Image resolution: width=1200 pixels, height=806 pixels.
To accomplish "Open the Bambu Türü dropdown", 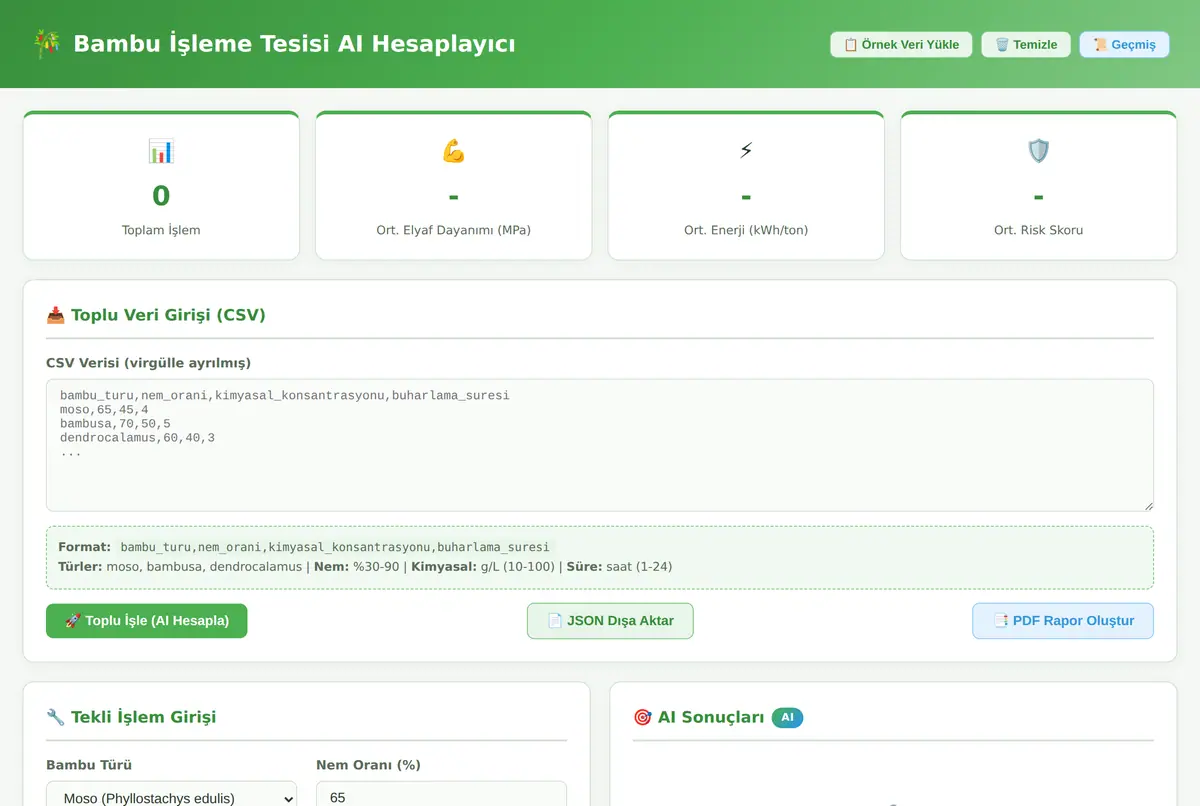I will coord(171,798).
